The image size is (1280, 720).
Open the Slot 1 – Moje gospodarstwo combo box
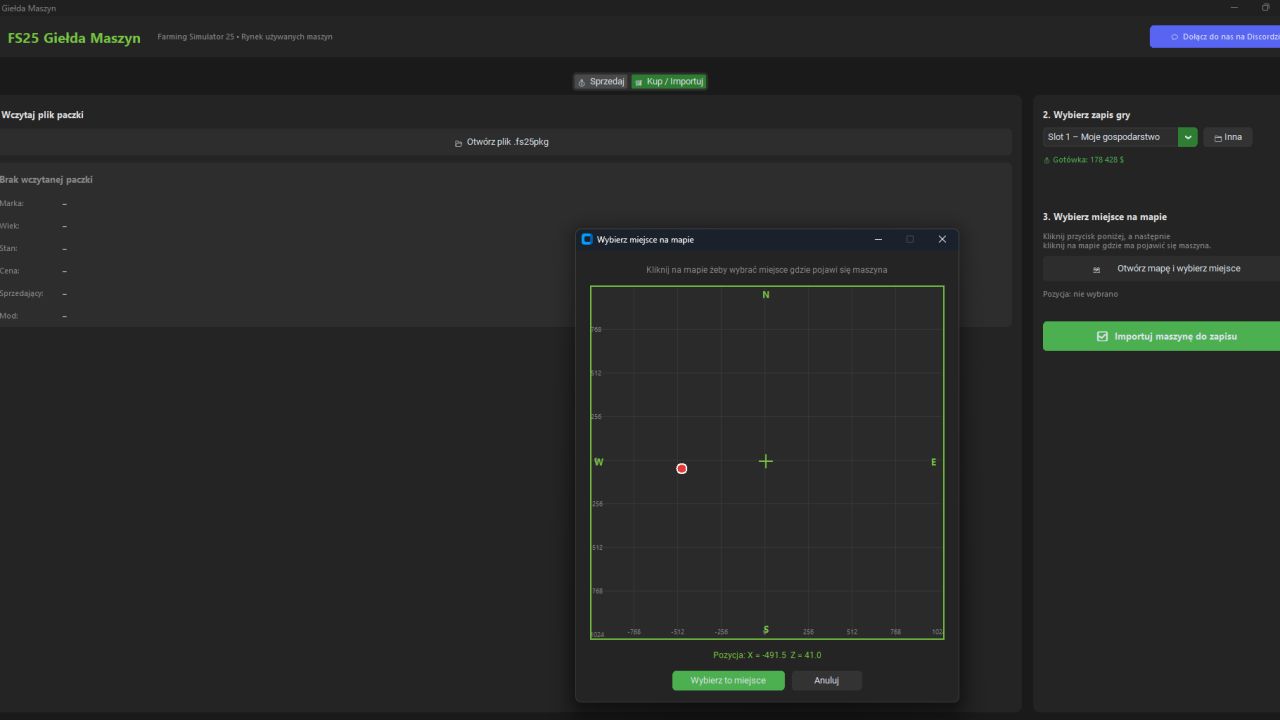[x=1119, y=137]
